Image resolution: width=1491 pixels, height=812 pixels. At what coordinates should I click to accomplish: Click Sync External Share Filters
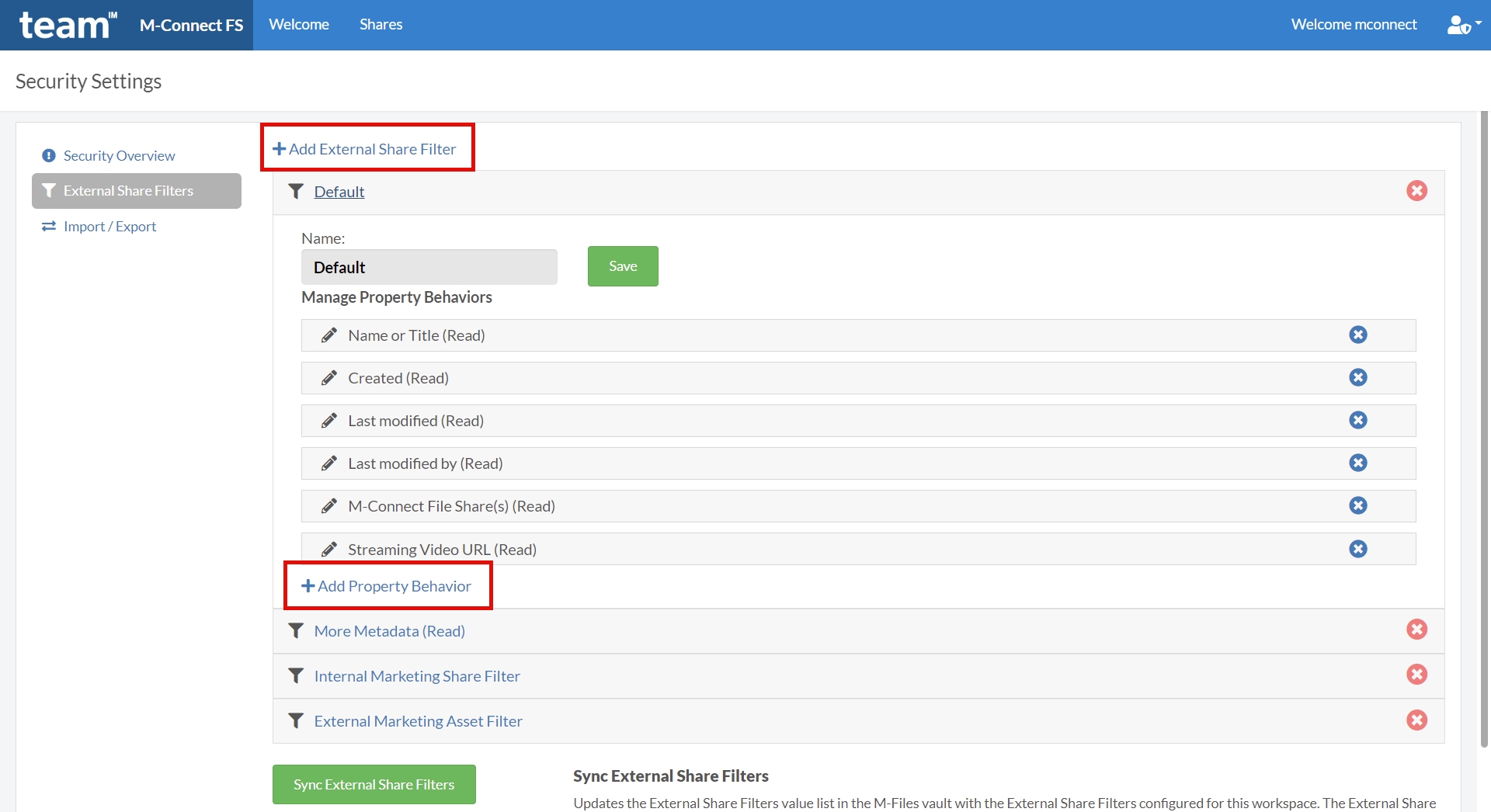coord(374,784)
